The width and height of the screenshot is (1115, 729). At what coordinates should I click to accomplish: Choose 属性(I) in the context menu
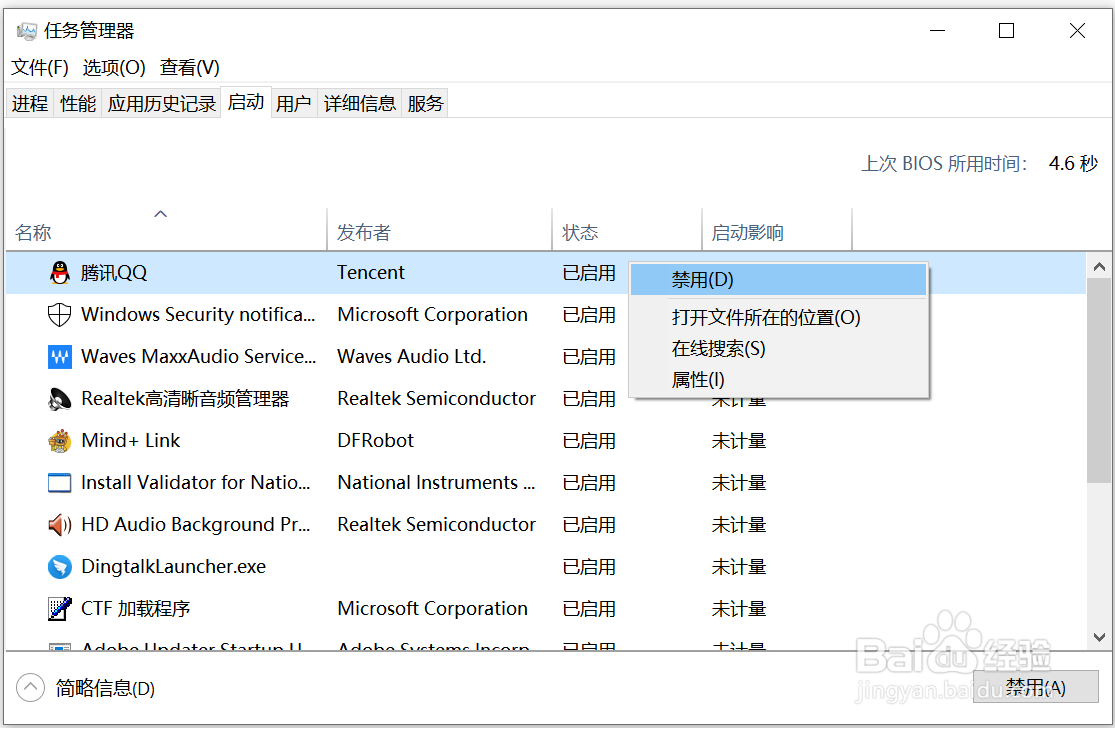779,380
